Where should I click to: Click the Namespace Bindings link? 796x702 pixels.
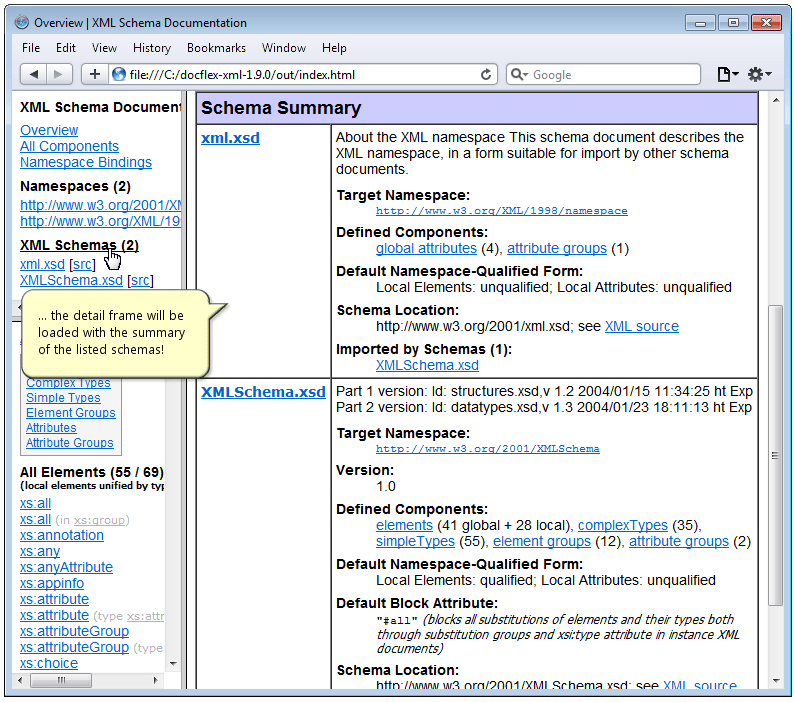click(x=86, y=162)
